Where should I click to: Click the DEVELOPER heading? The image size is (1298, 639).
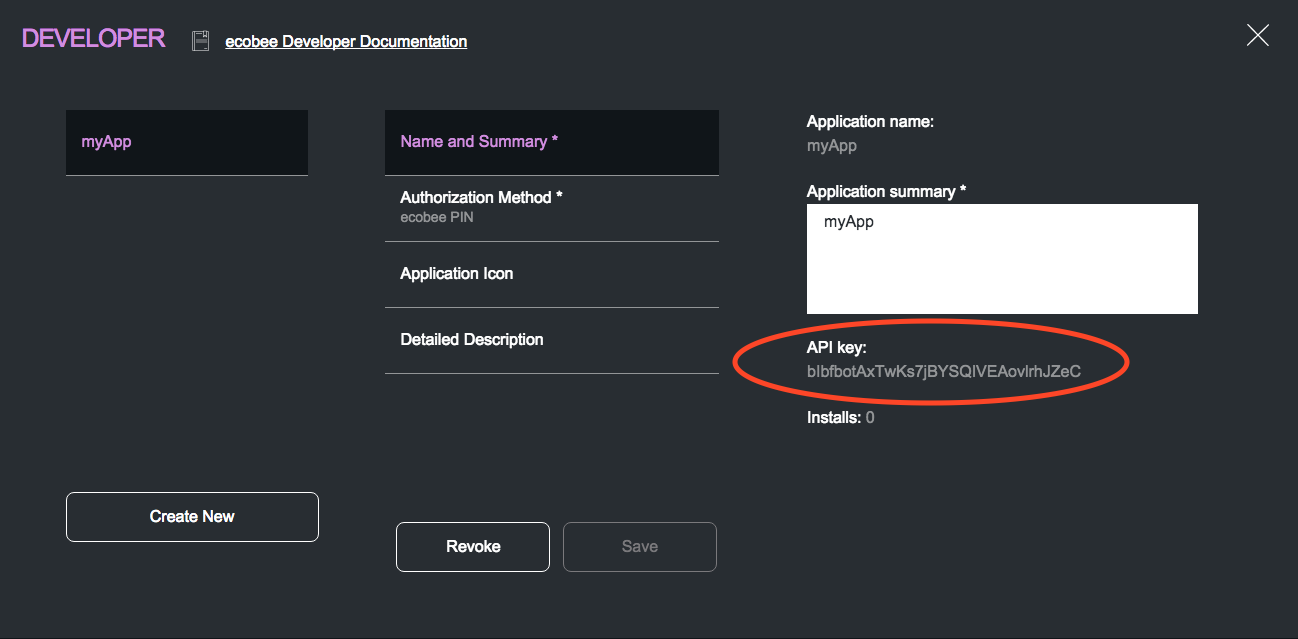94,39
